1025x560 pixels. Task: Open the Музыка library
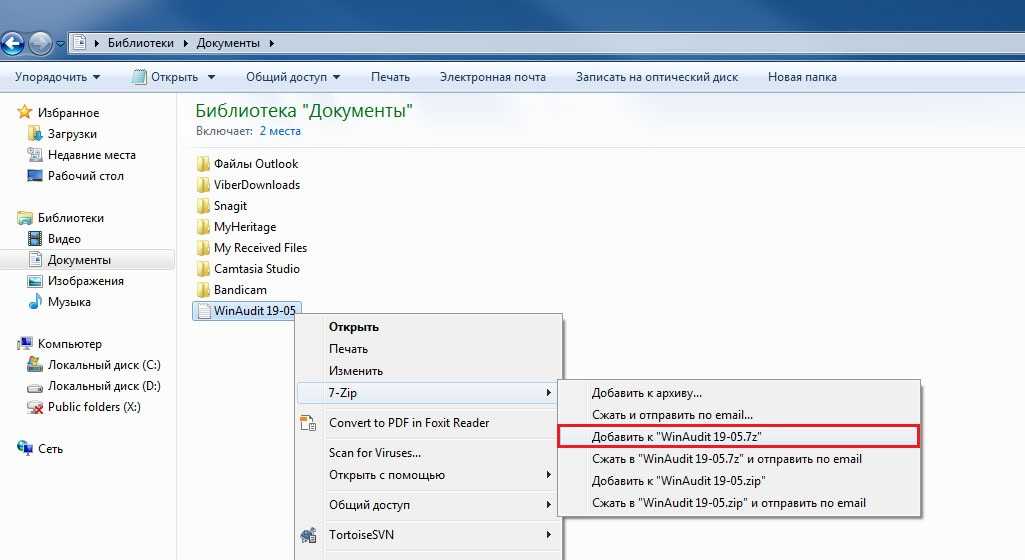(69, 302)
